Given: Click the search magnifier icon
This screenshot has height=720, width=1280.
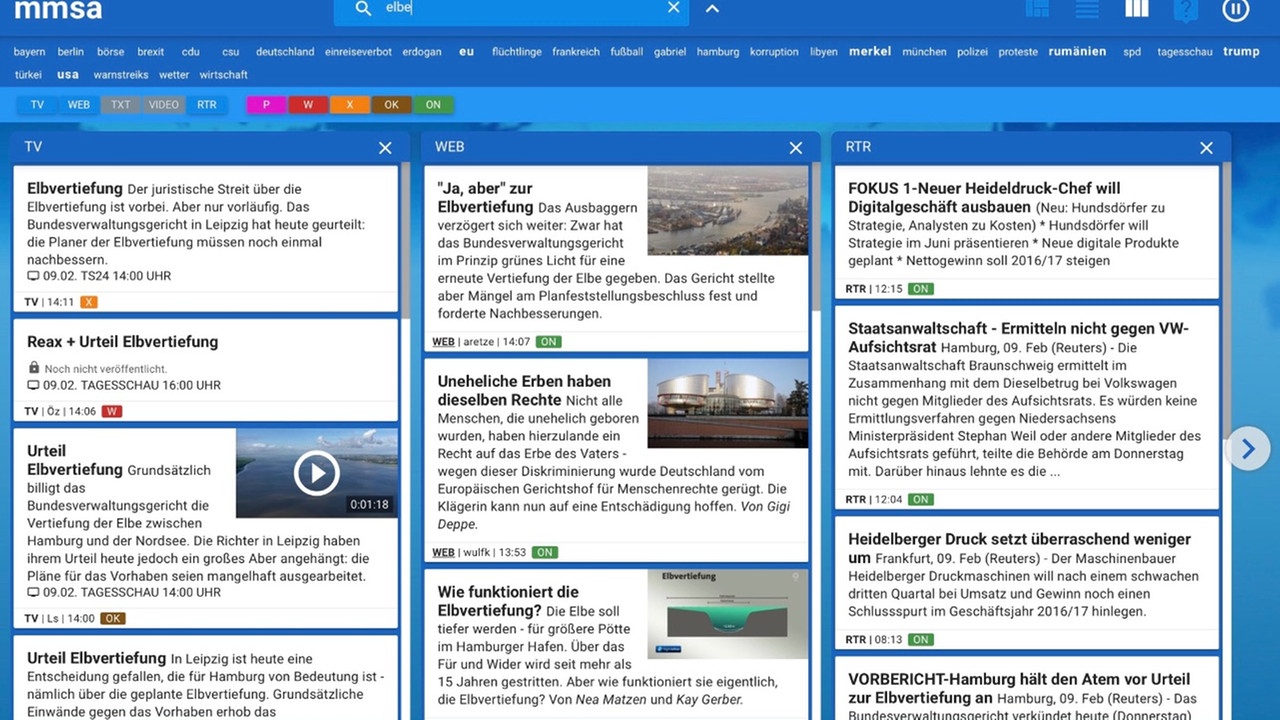Looking at the screenshot, I should point(363,8).
